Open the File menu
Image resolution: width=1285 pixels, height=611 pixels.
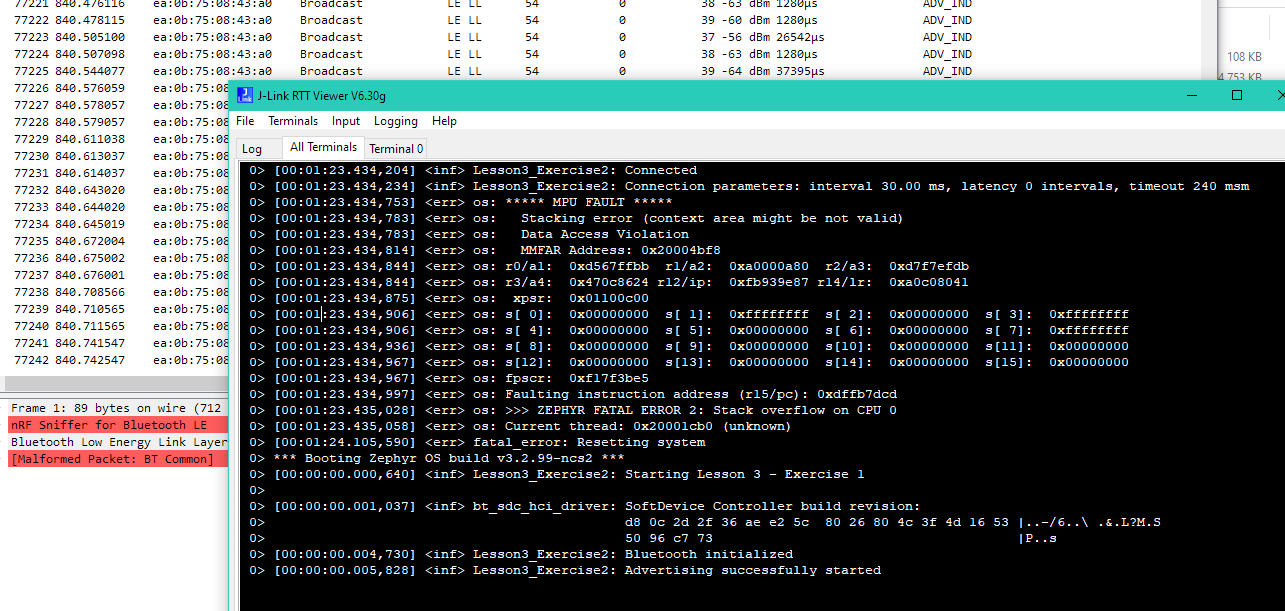(x=245, y=121)
